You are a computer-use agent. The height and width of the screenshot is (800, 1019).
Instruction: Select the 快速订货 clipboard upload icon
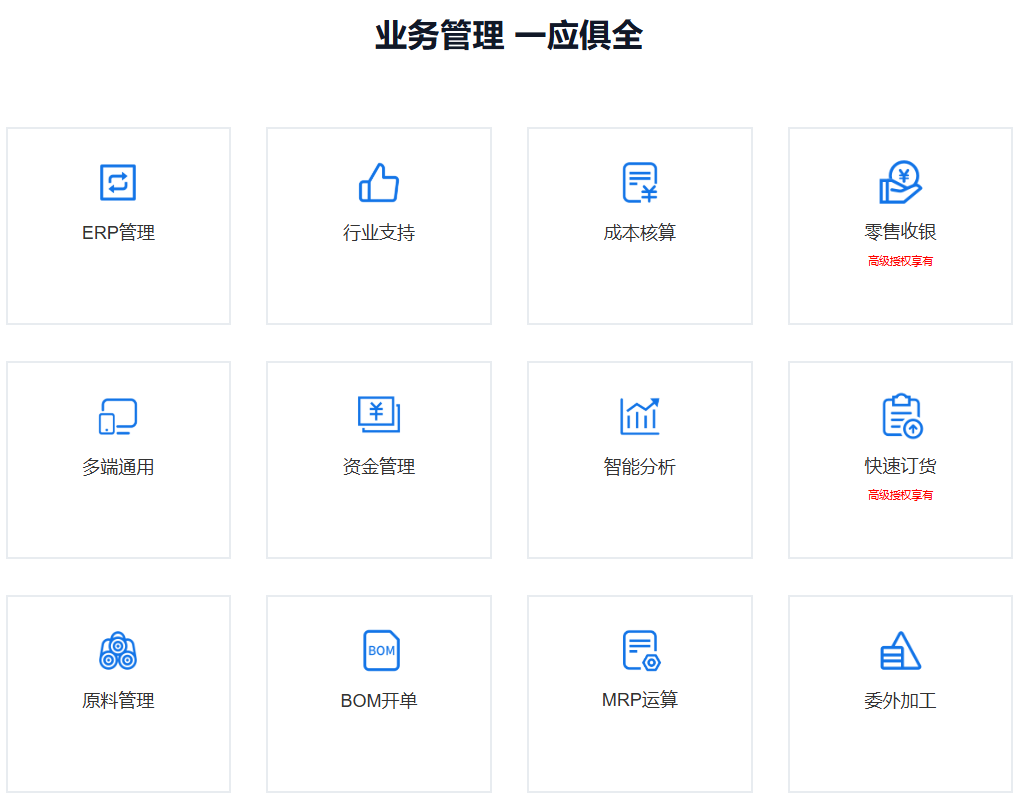[901, 416]
